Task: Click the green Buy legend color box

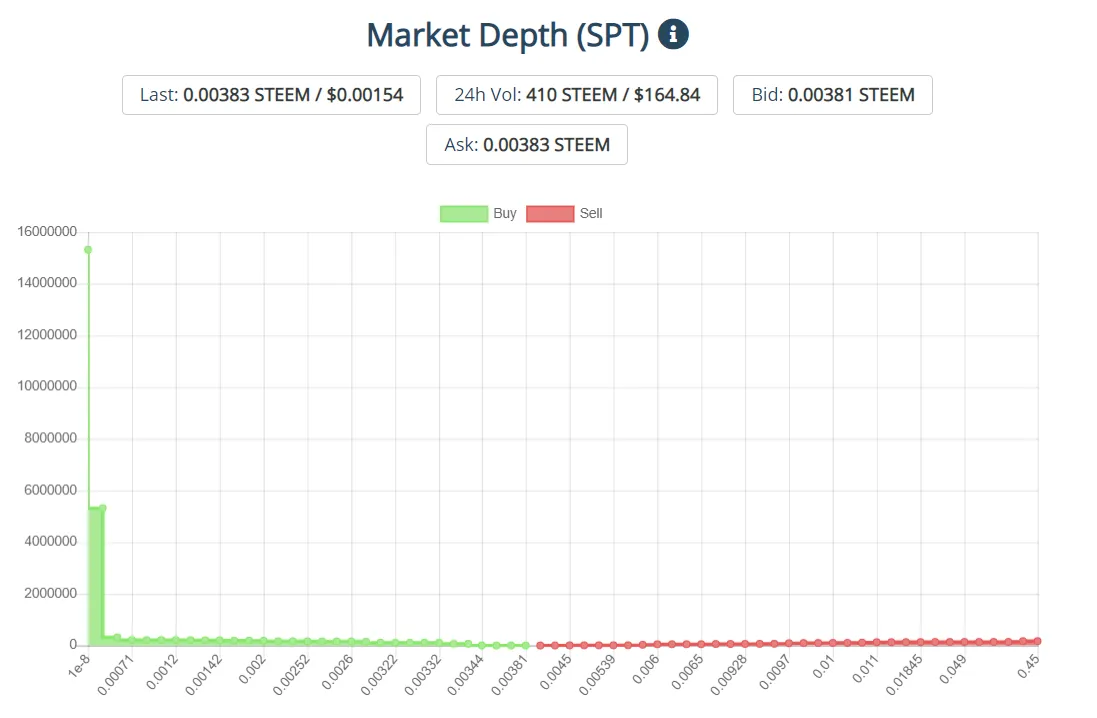Action: point(463,213)
